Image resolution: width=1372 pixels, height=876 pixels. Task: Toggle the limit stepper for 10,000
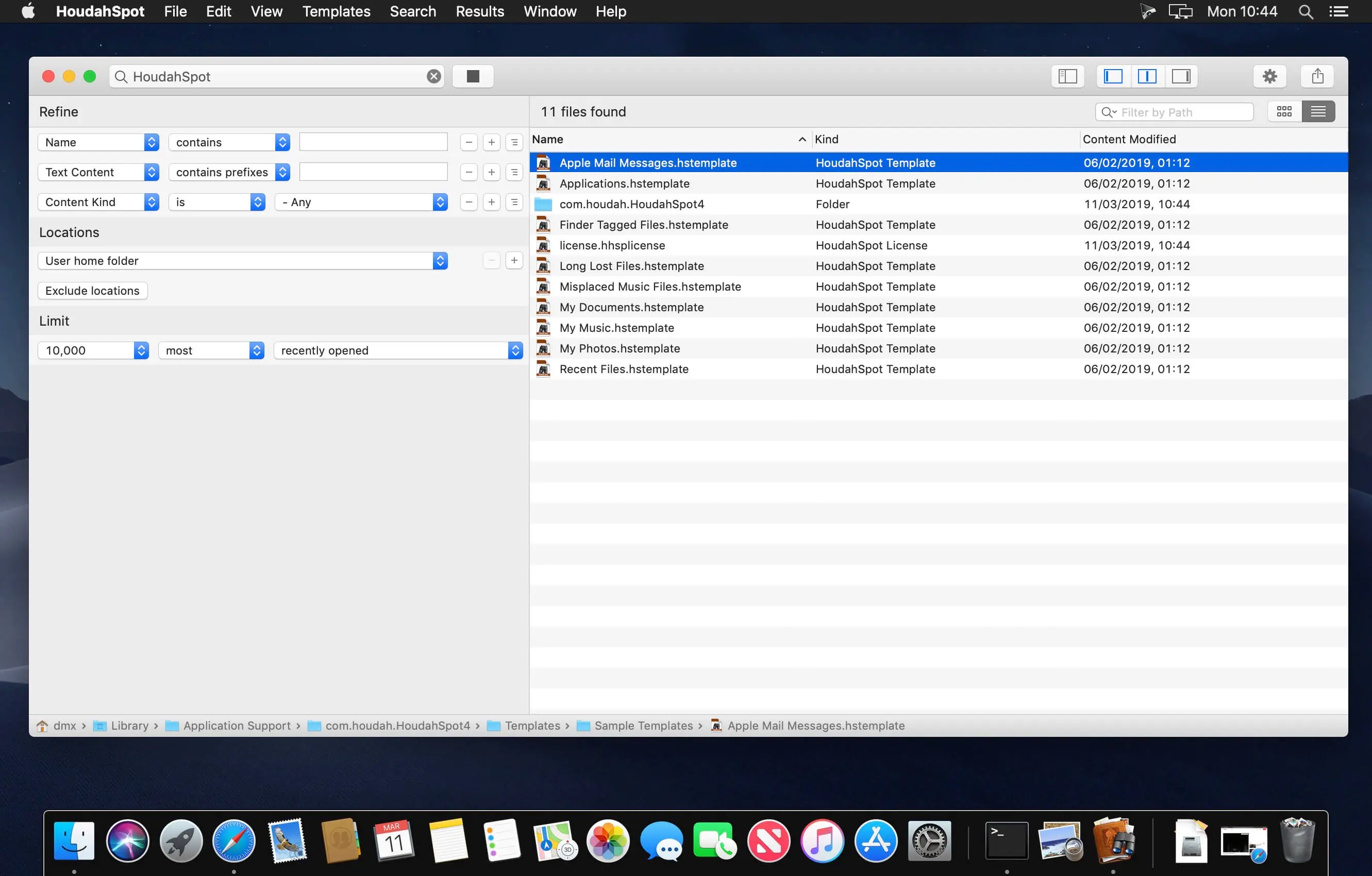coord(141,350)
